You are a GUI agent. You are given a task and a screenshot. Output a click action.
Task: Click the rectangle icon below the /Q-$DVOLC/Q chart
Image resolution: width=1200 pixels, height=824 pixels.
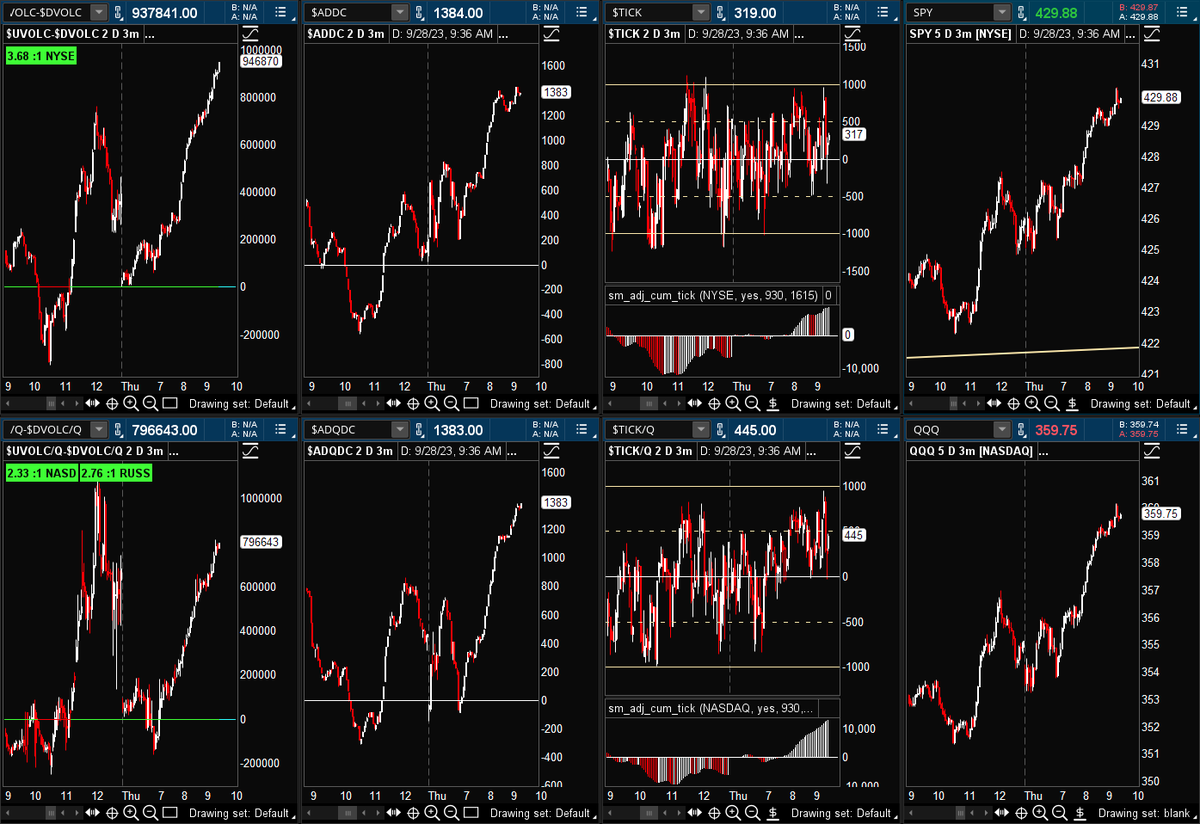(170, 813)
